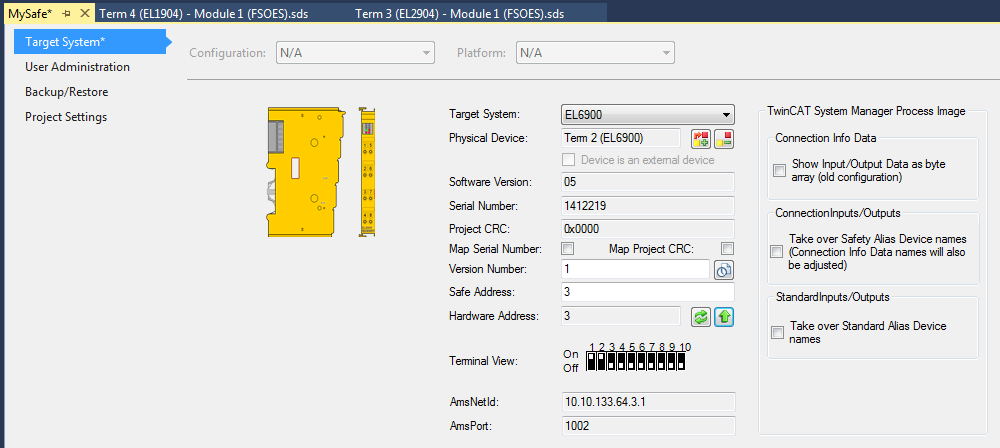Enable the Map Serial Number checkbox
The width and height of the screenshot is (1000, 448).
(568, 248)
